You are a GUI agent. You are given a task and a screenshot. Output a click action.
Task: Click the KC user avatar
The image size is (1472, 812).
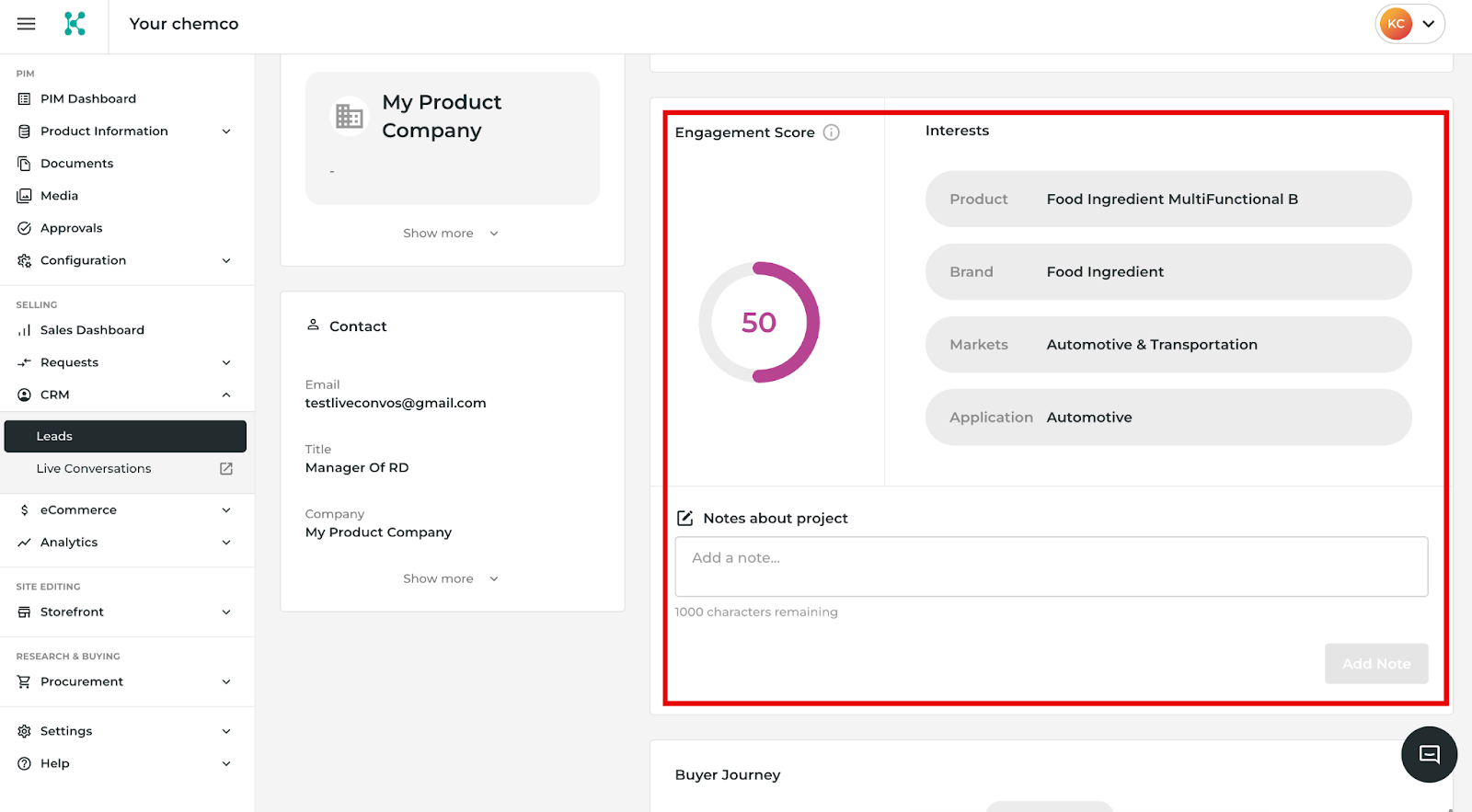(x=1396, y=24)
